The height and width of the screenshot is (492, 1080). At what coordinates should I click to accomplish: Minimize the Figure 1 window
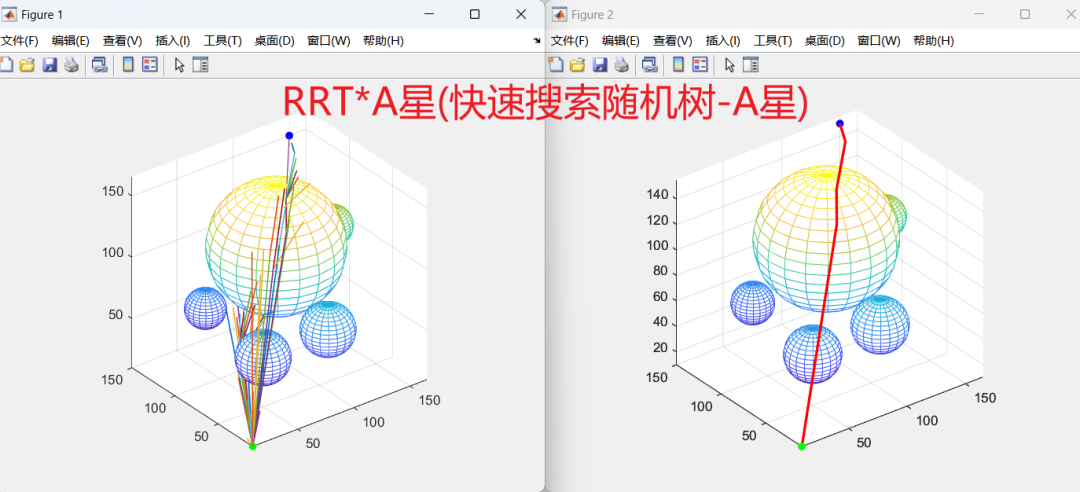pyautogui.click(x=428, y=14)
